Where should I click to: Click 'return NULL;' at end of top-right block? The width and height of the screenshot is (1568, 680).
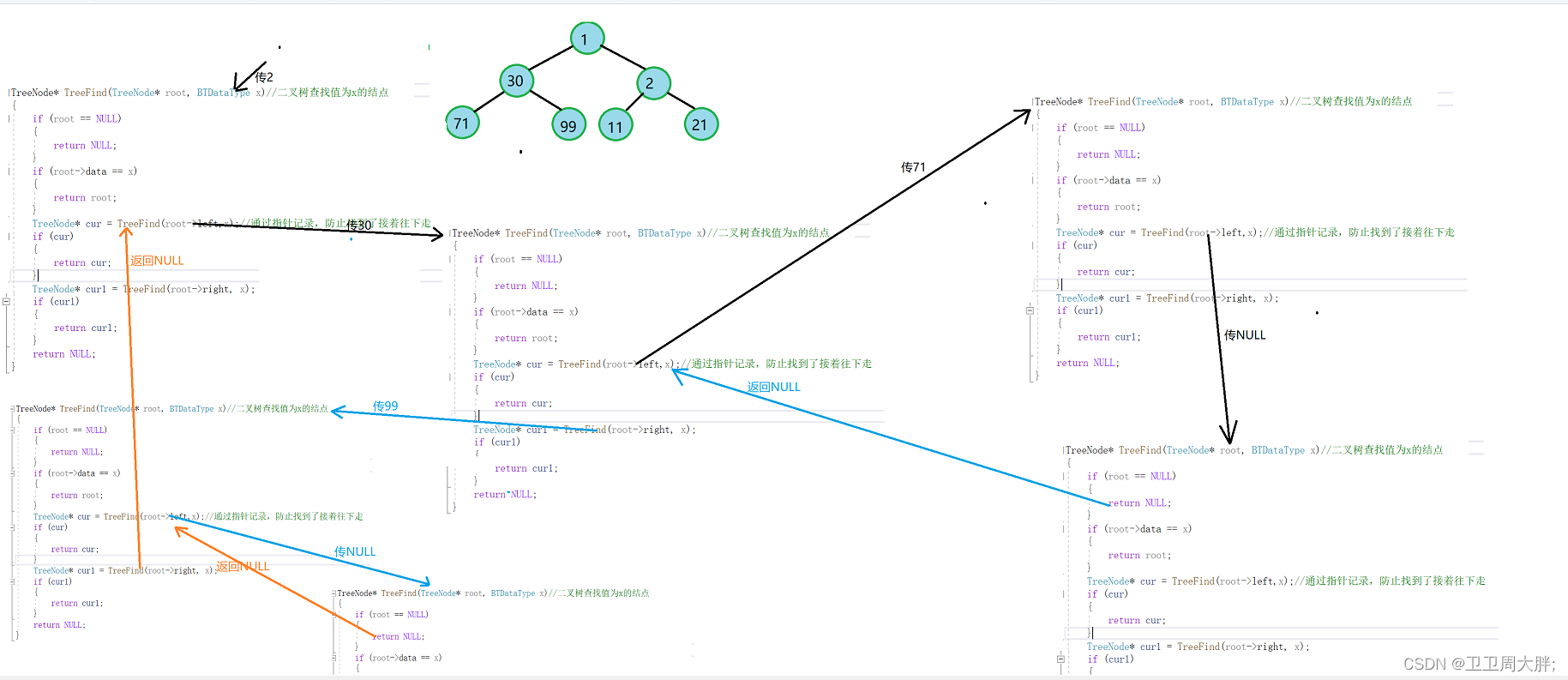[x=1087, y=364]
